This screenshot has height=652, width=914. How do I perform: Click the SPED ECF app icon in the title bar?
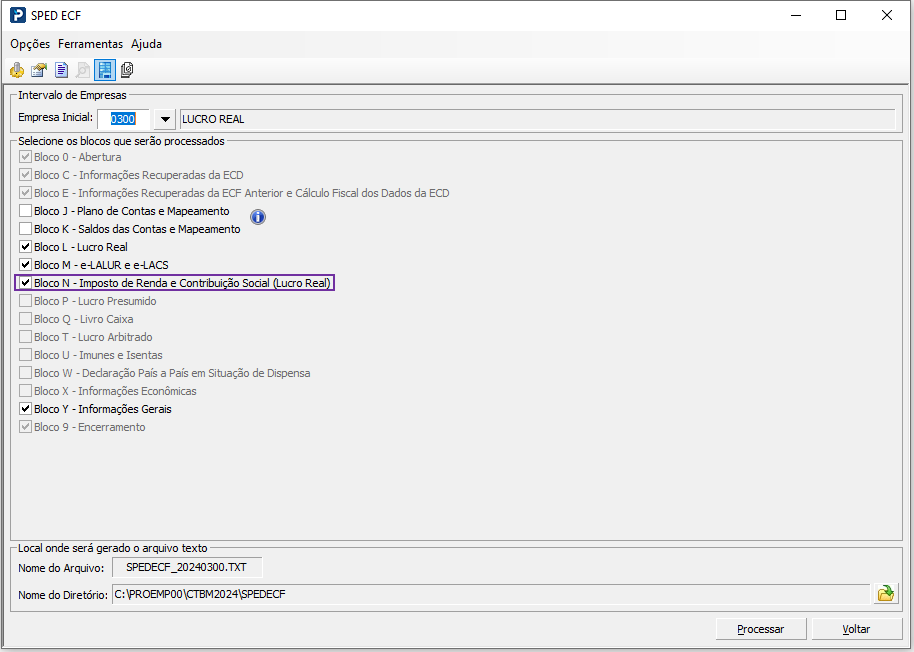pyautogui.click(x=18, y=15)
